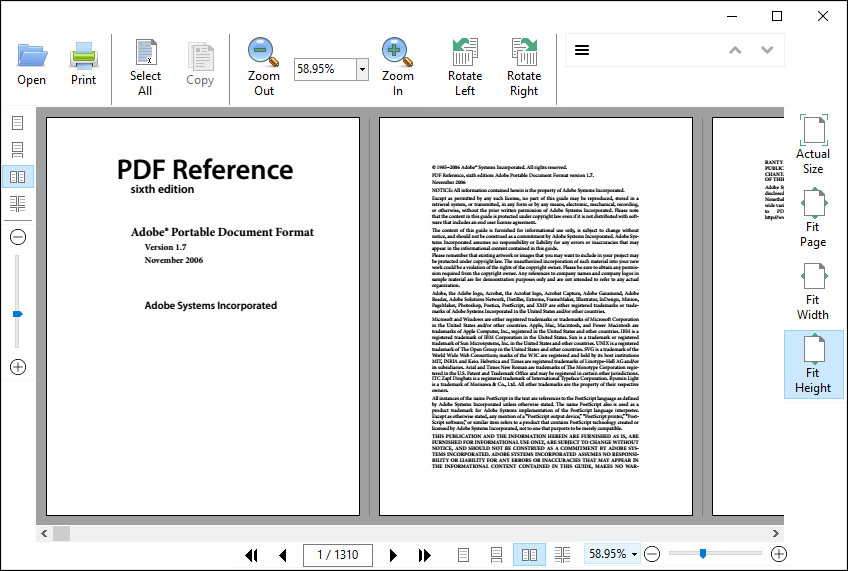This screenshot has height=571, width=848.
Task: Select single page layout in bottom bar
Action: pos(463,555)
